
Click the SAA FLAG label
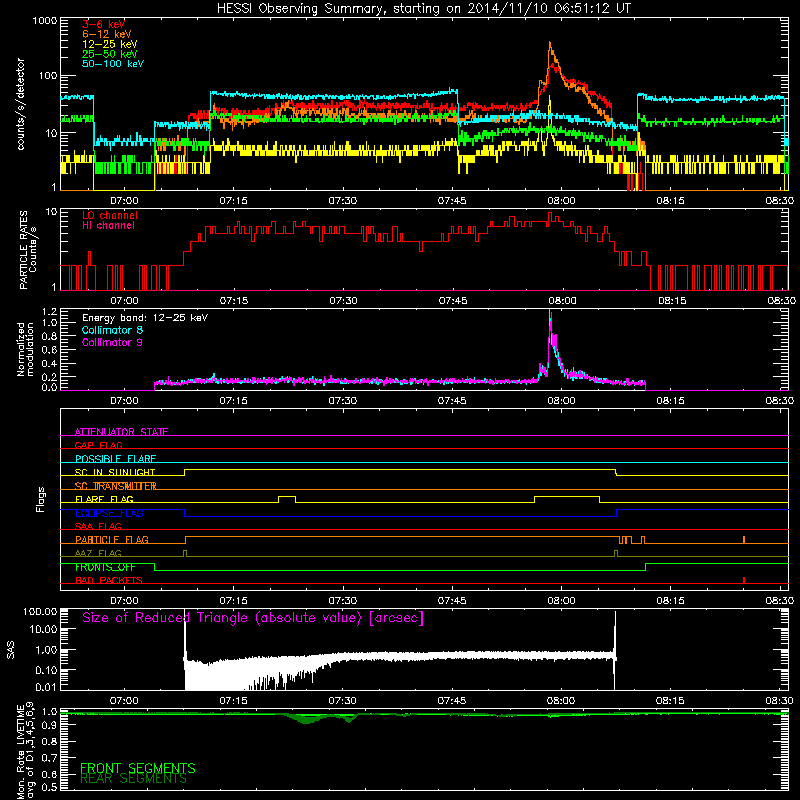98,526
